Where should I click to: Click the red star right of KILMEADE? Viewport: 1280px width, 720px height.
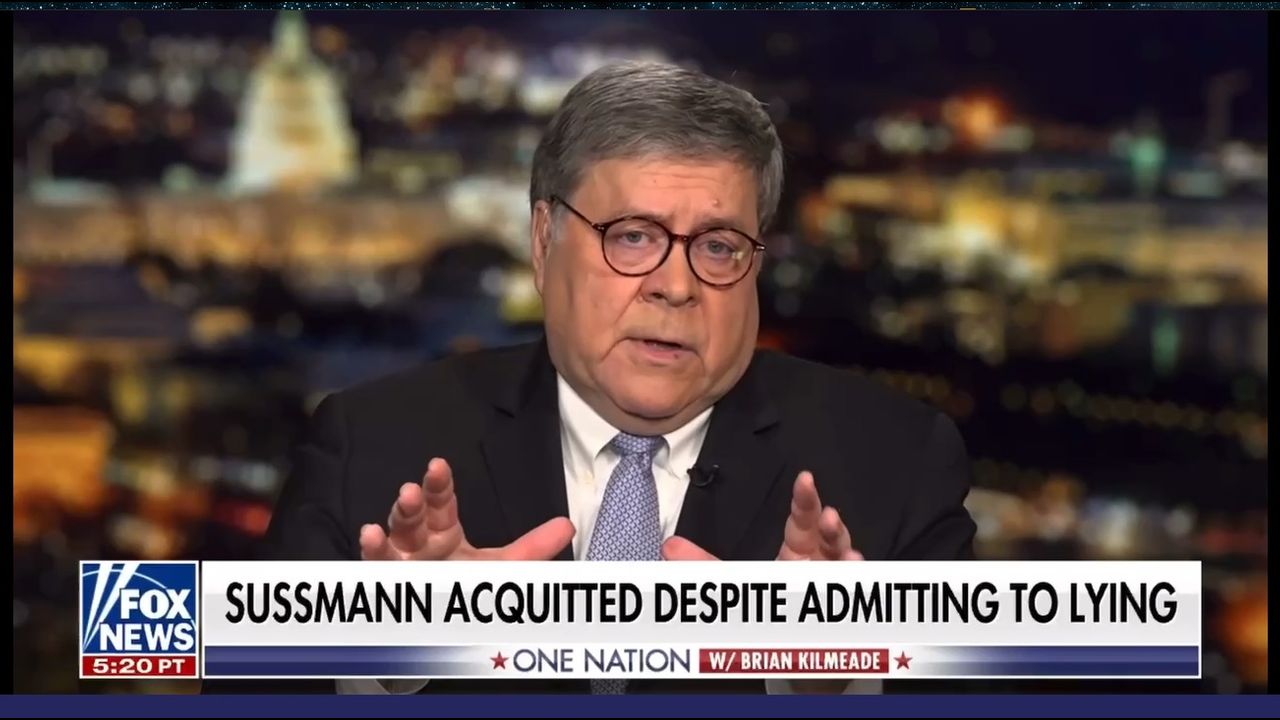point(903,661)
